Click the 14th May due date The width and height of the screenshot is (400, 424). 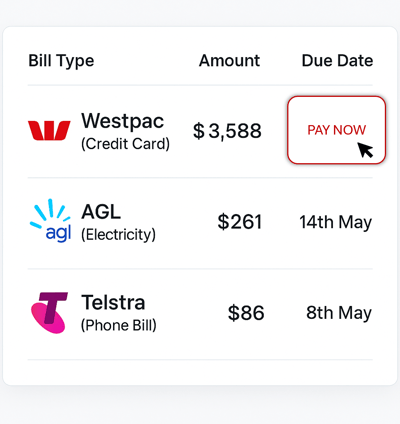click(x=335, y=222)
